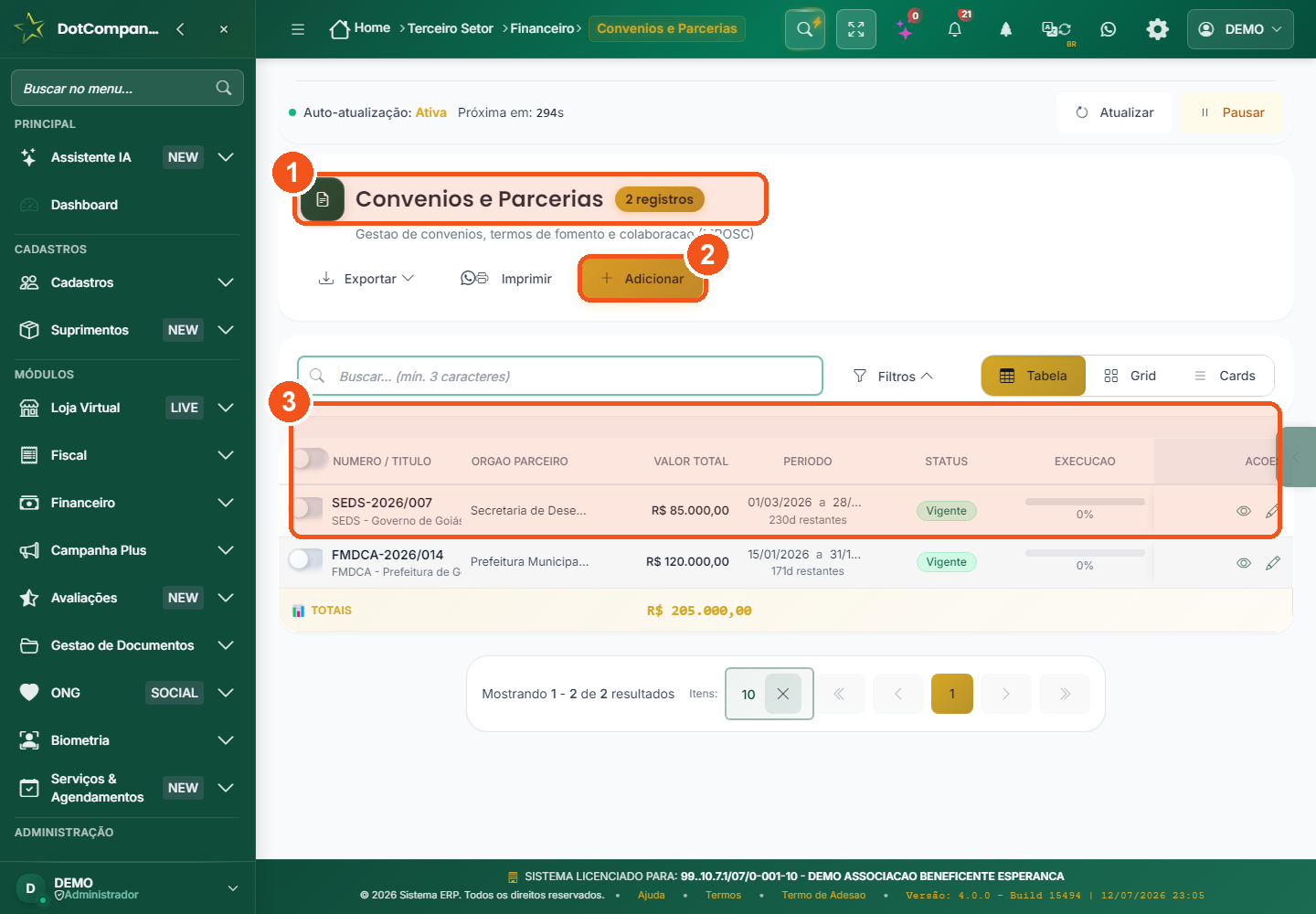Click the Imprimir button
Viewport: 1316px width, 914px height.
coord(506,279)
